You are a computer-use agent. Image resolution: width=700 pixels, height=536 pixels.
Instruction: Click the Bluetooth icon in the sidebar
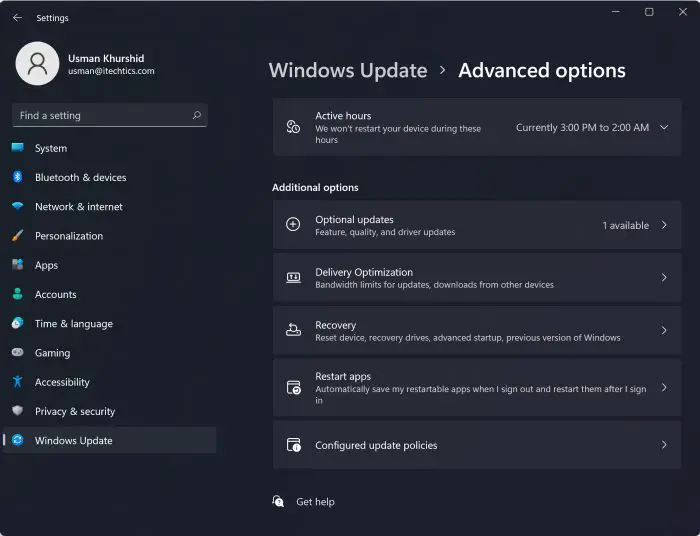coord(17,177)
